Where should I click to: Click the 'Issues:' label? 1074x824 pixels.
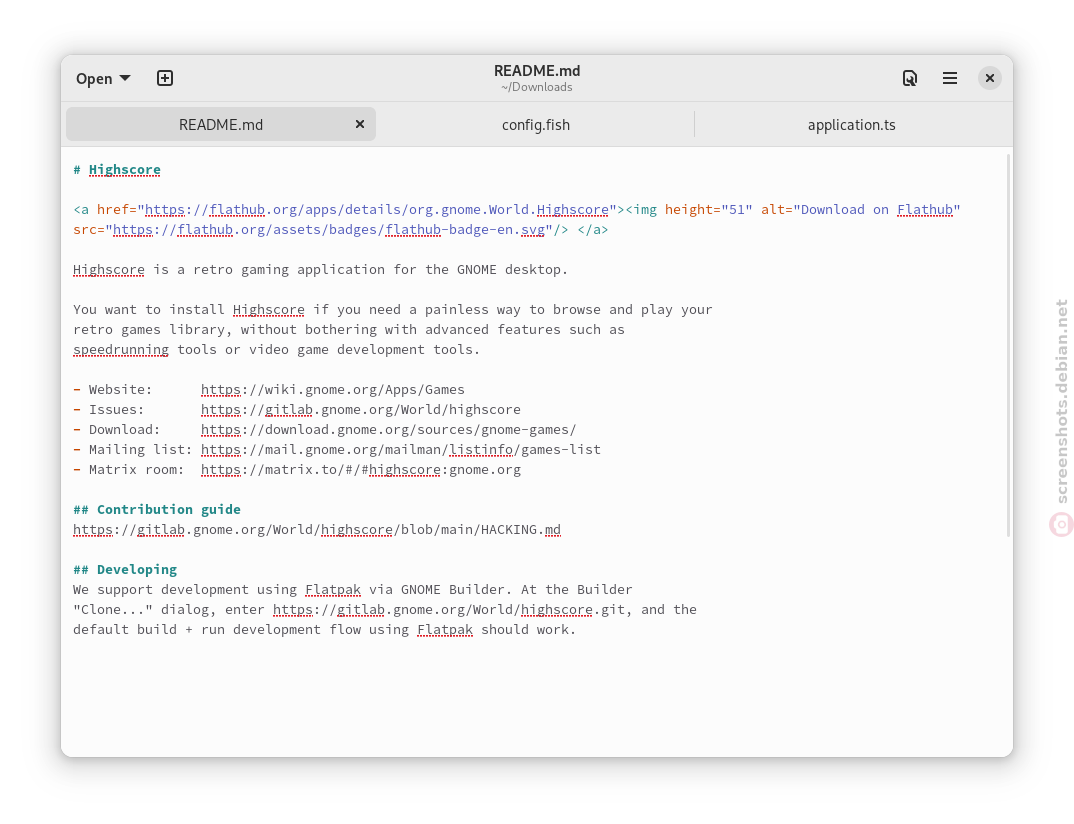(x=116, y=410)
